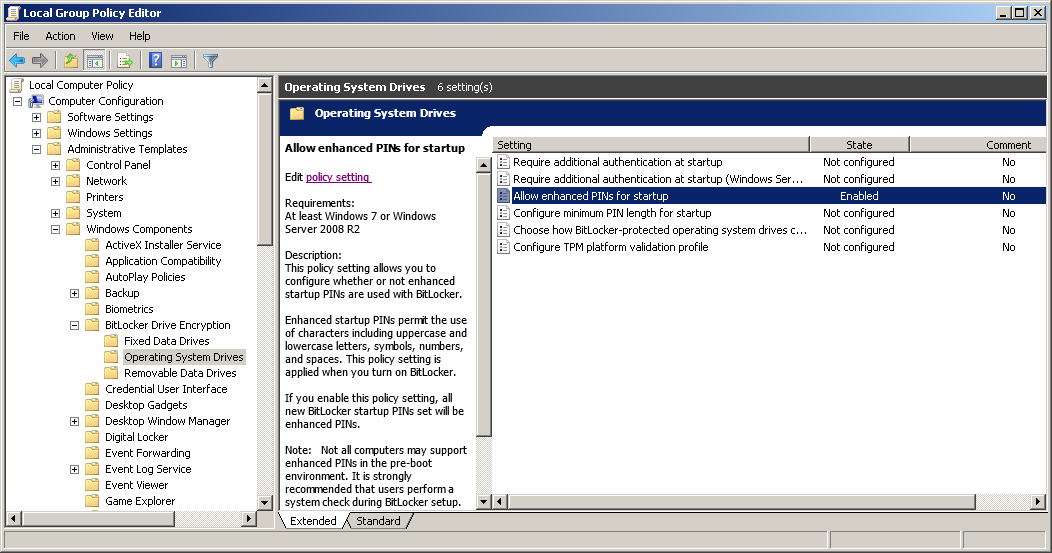1052x553 pixels.
Task: Click the tree pane scroll up arrow
Action: pyautogui.click(x=264, y=85)
